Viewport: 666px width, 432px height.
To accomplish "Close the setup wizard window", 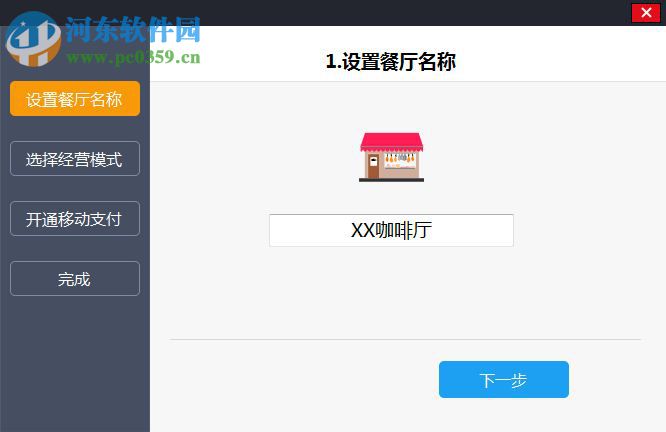I will coord(646,13).
